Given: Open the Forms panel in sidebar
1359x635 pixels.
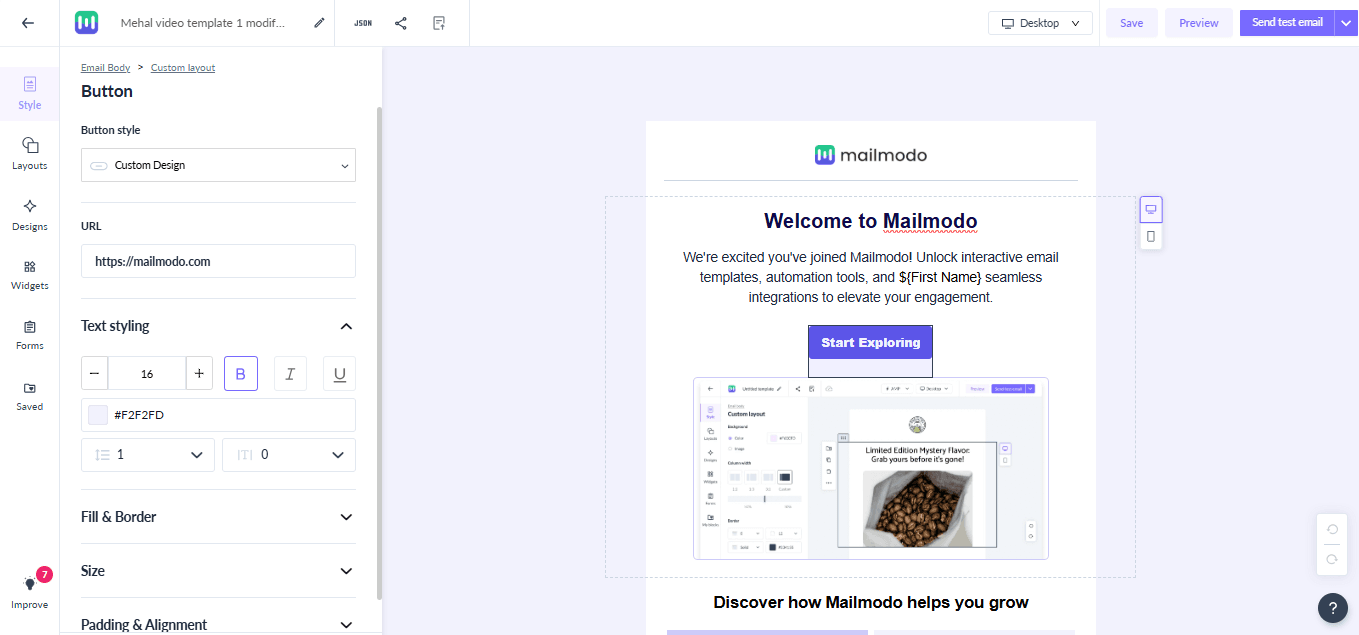Looking at the screenshot, I should coord(30,335).
